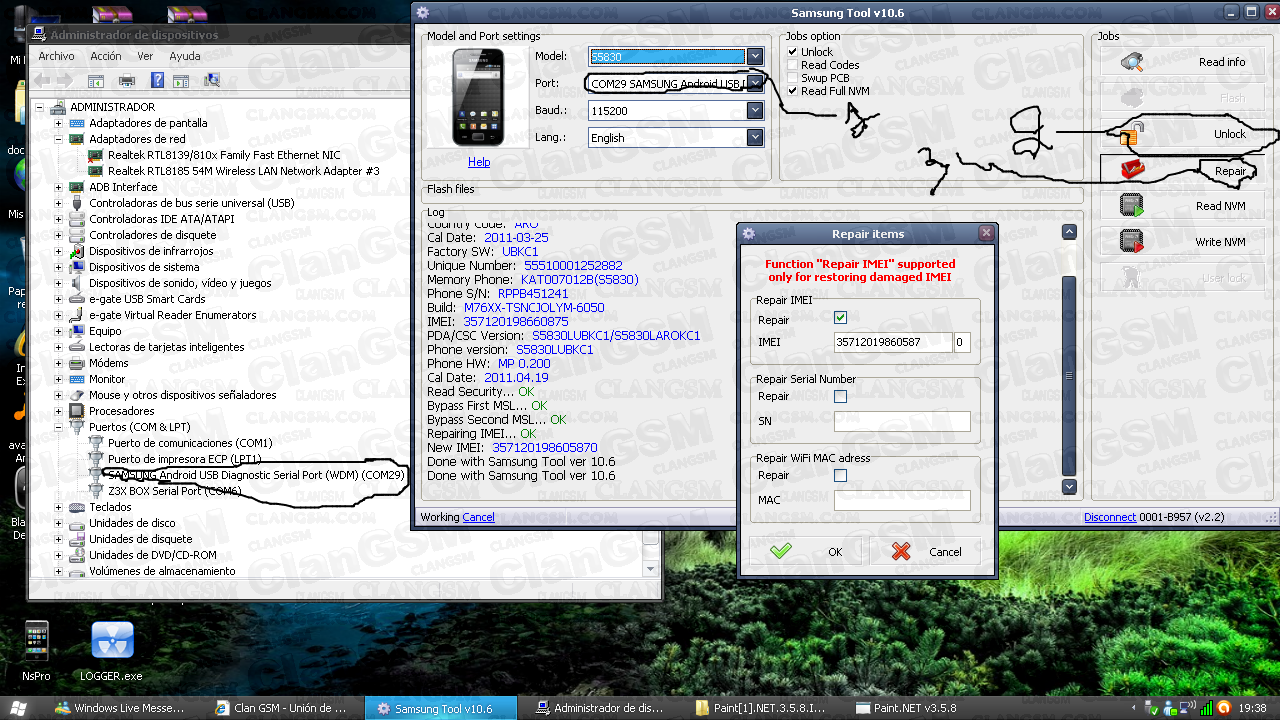Toggle Unlock jobs option checkbox
Viewport: 1280px width, 720px height.
tap(793, 52)
